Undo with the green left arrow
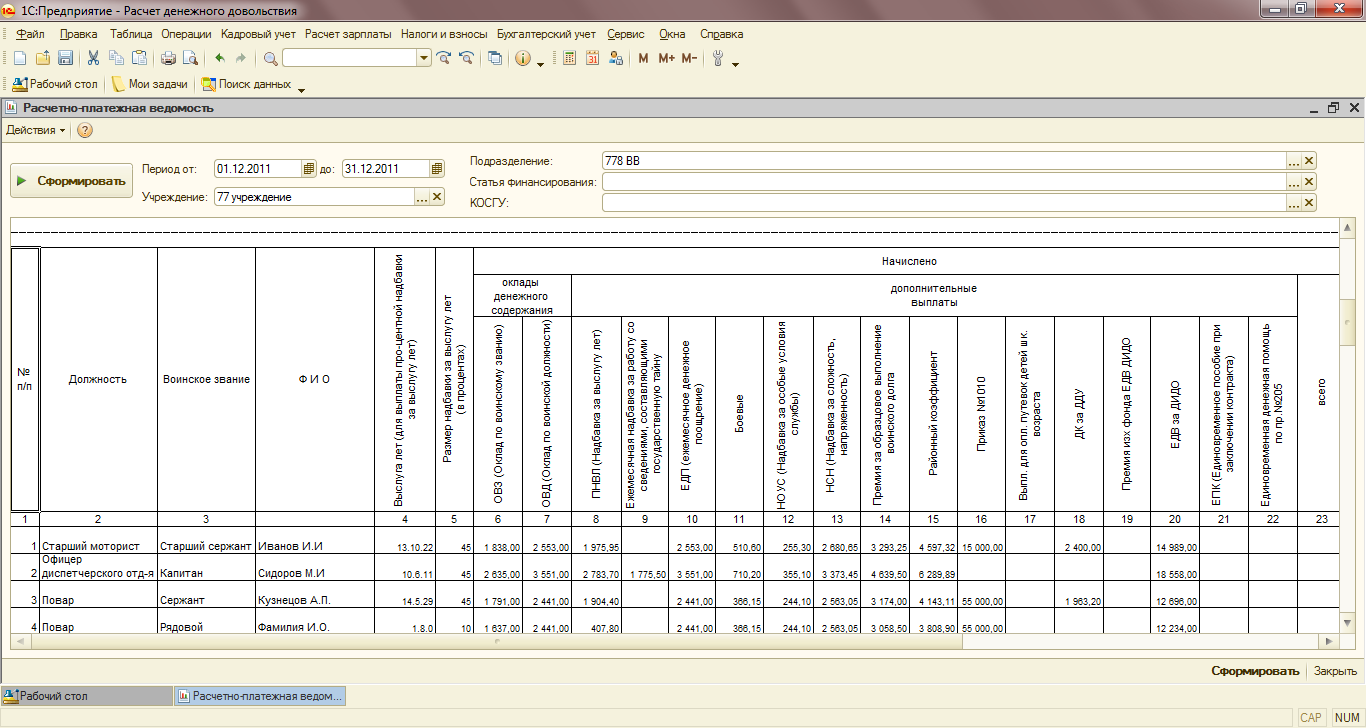1366x728 pixels. point(220,59)
